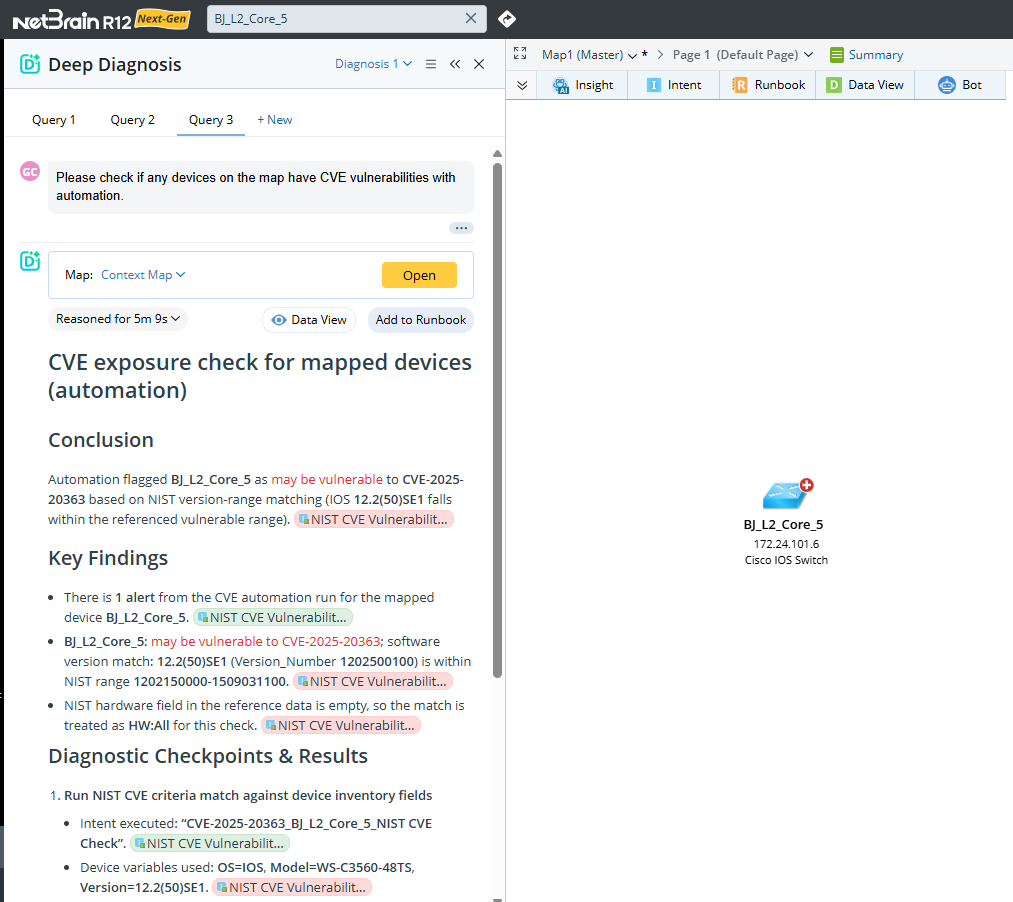
Task: Click + New to create a query
Action: tap(274, 119)
